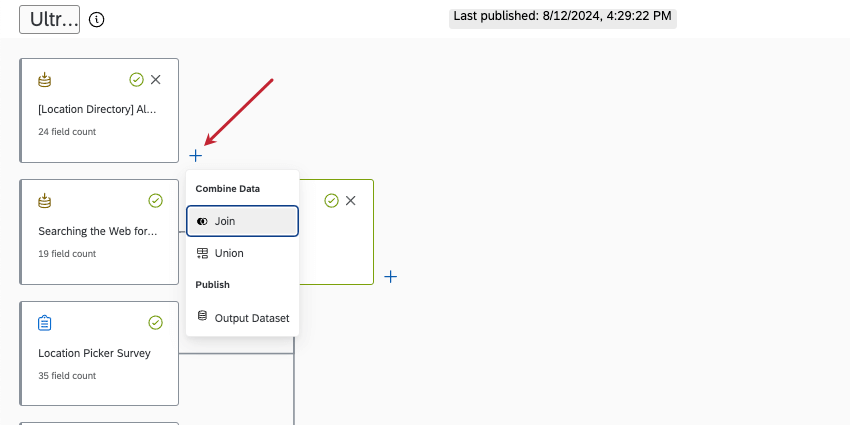Click the '24 field count' label
This screenshot has width=850, height=425.
tap(67, 132)
